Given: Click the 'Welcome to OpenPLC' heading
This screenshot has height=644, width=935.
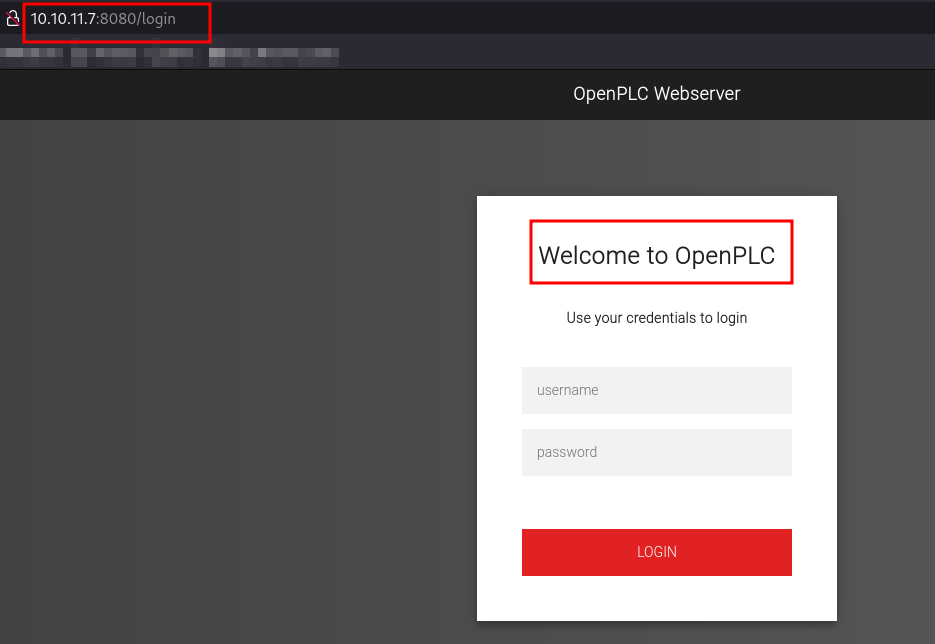Looking at the screenshot, I should pos(657,255).
